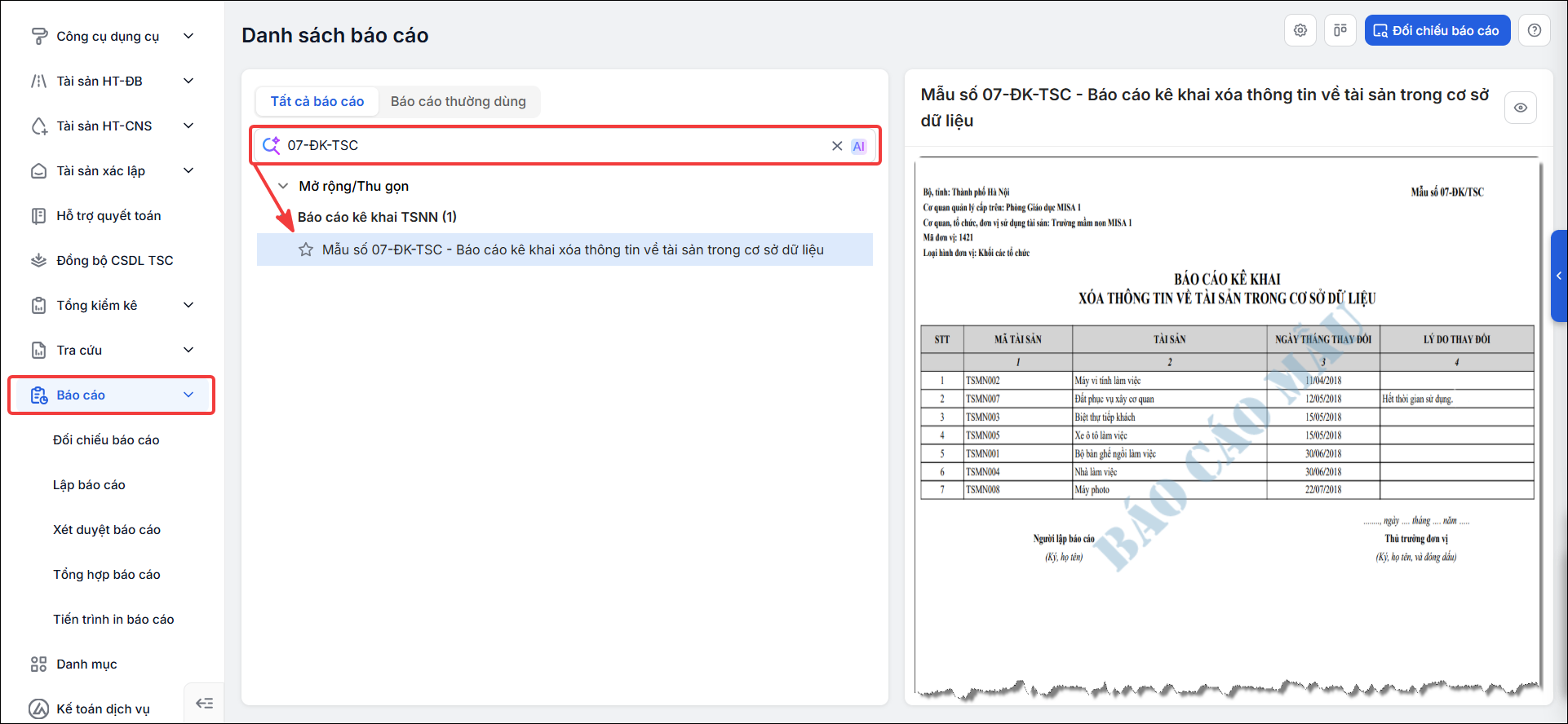
Task: Expand Công cụ dụng cụ menu chevron
Action: pos(188,36)
